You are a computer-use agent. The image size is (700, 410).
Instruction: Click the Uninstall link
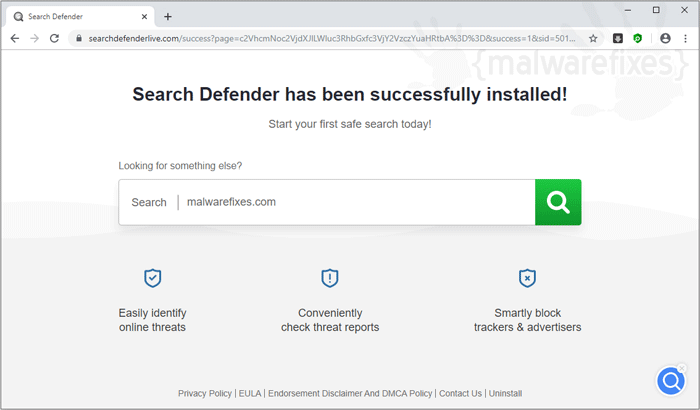(505, 393)
